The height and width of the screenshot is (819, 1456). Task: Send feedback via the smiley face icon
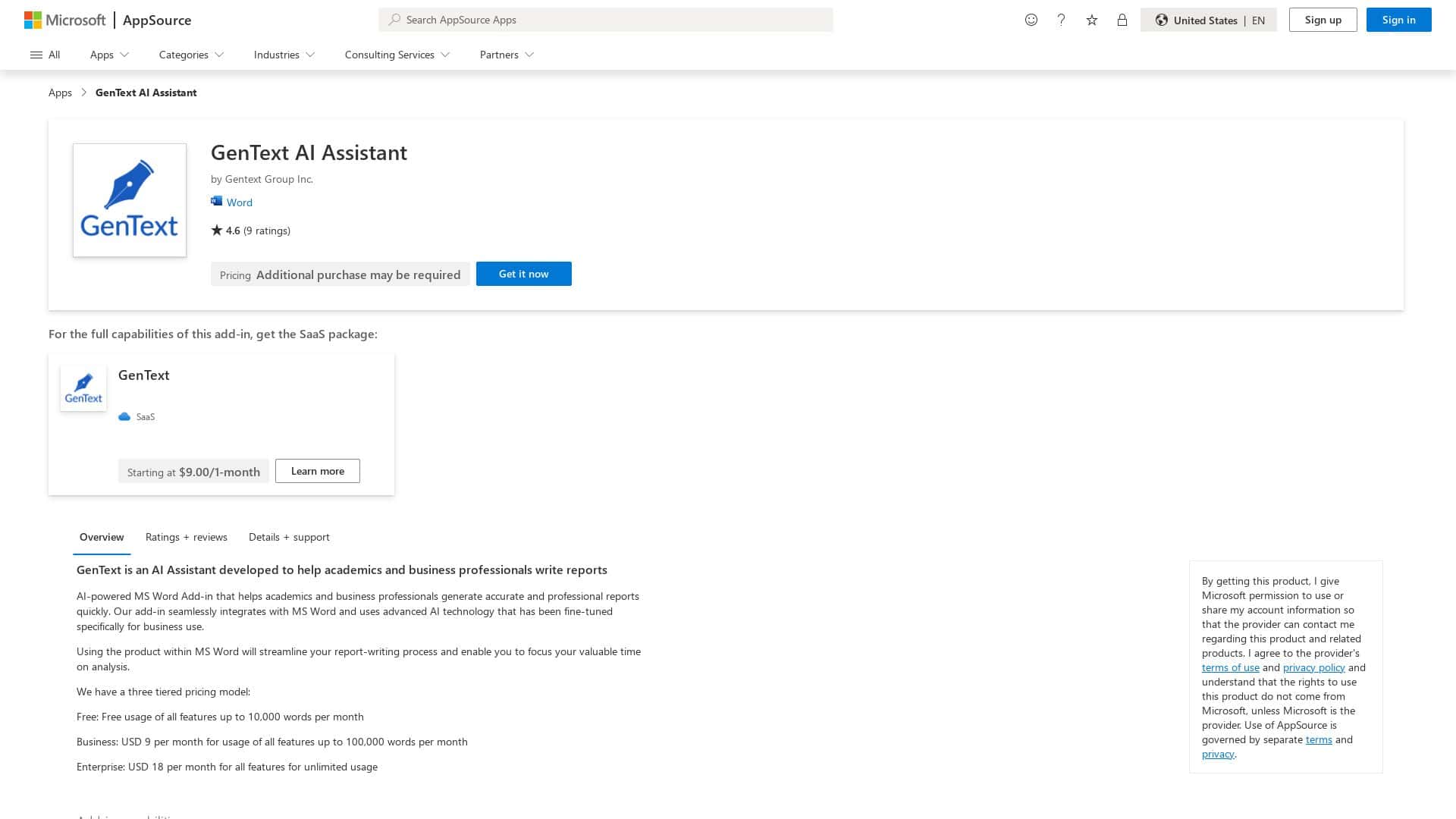click(x=1031, y=20)
